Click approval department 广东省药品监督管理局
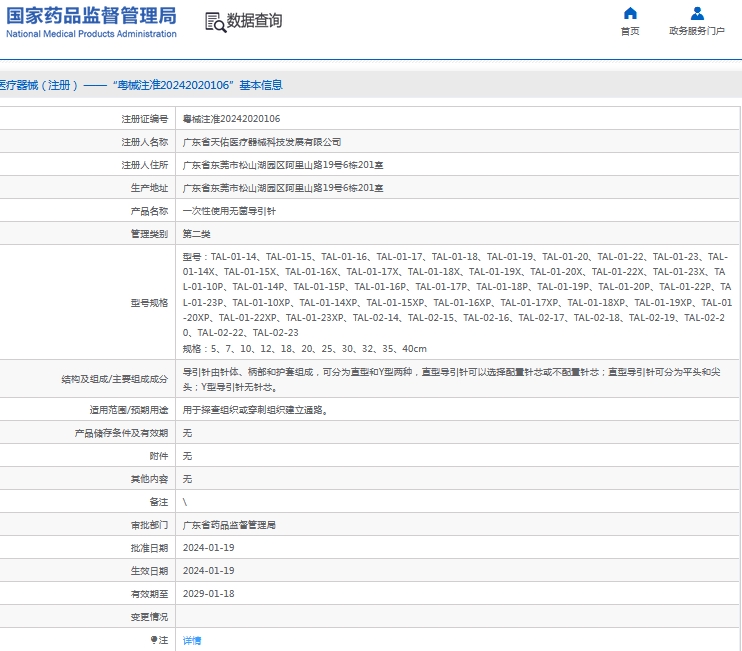The height and width of the screenshot is (651, 742). pyautogui.click(x=229, y=525)
